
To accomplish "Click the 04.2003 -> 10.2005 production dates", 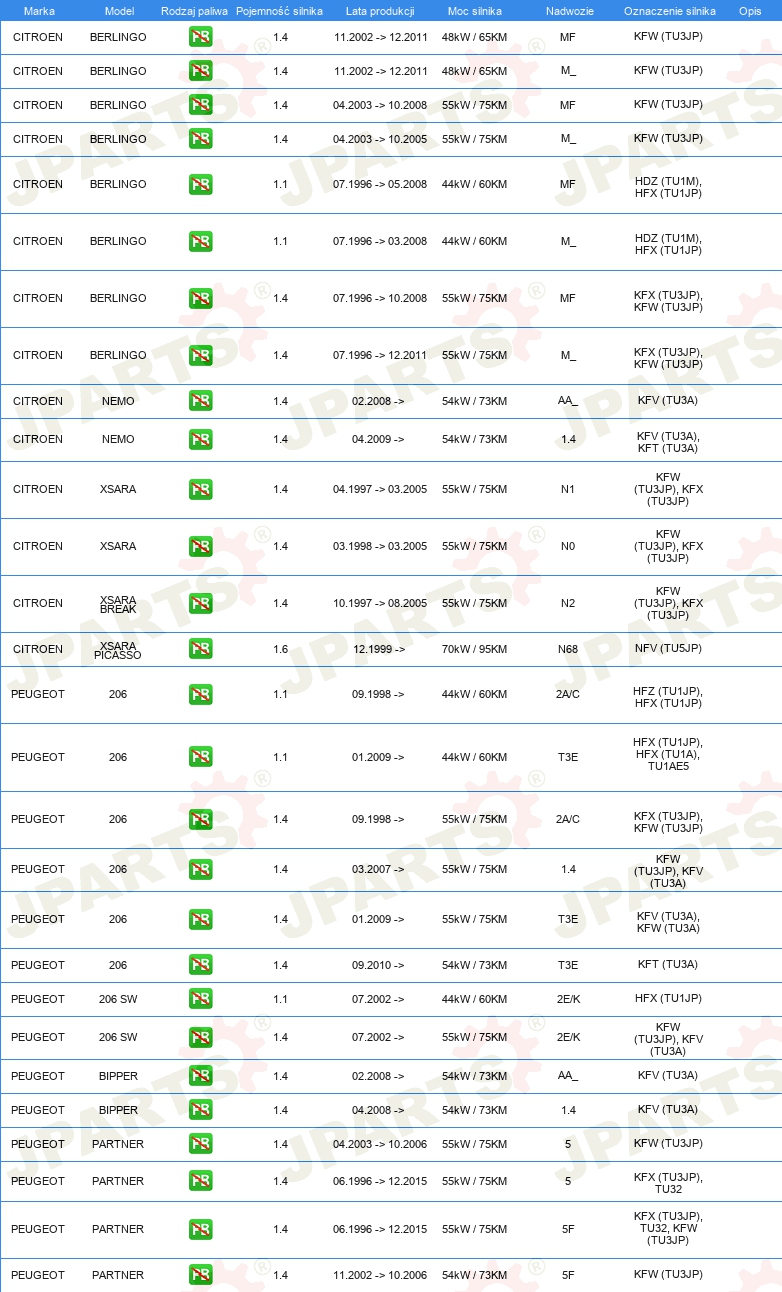I will [380, 139].
